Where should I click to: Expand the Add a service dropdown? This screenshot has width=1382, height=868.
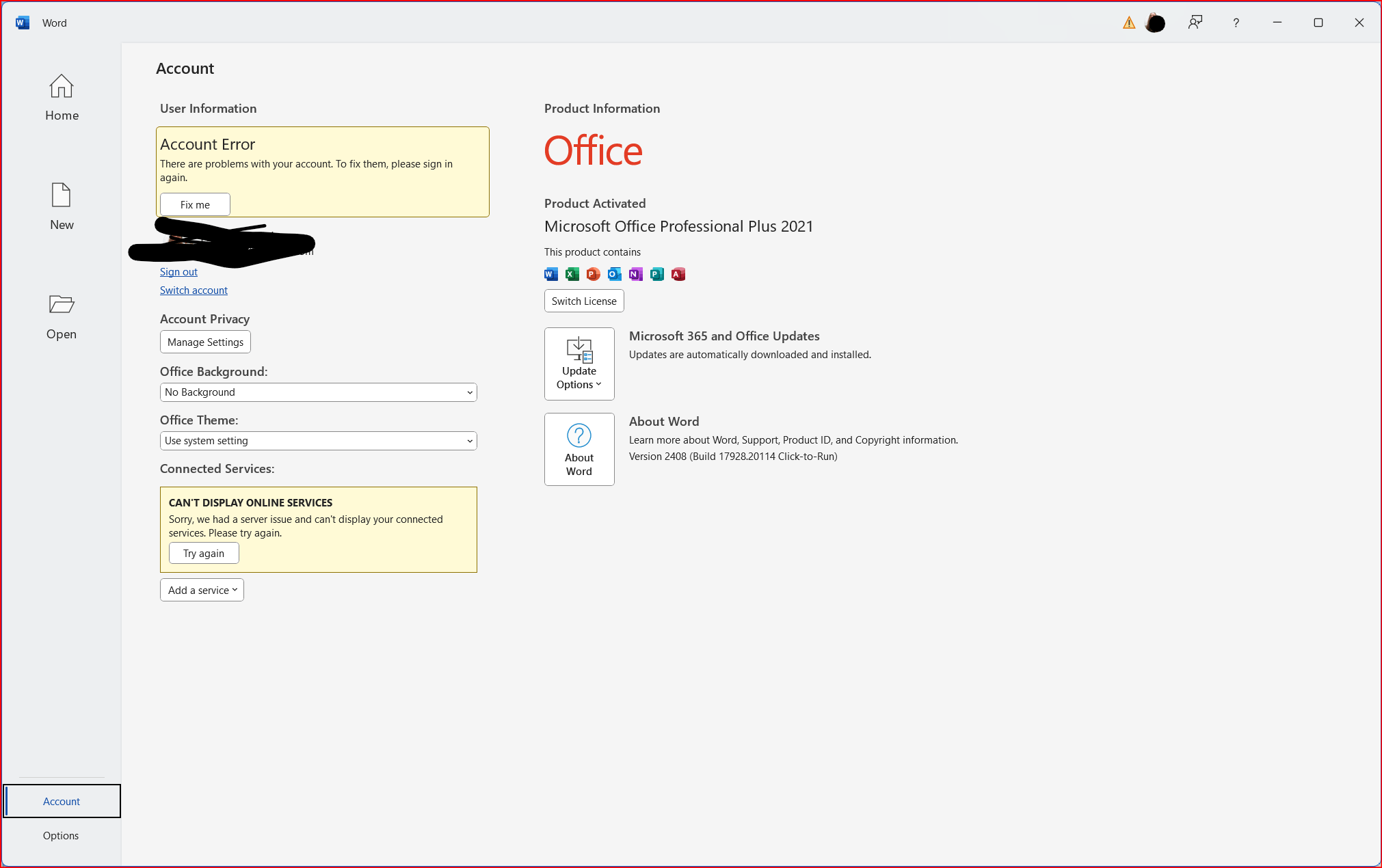click(x=202, y=590)
